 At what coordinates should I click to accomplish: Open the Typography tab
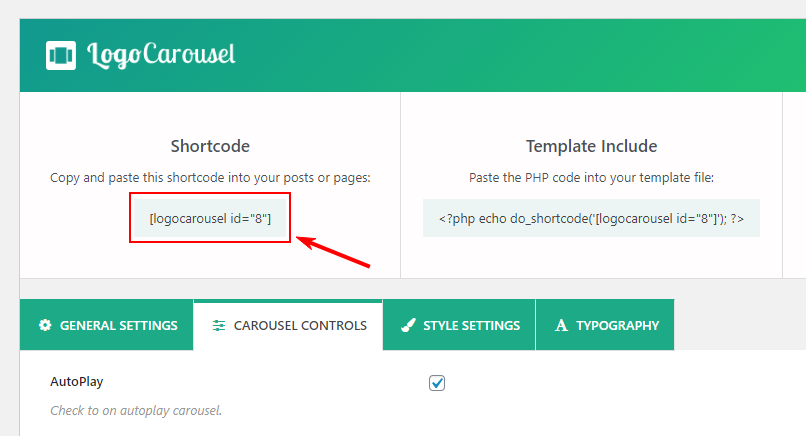pos(605,325)
